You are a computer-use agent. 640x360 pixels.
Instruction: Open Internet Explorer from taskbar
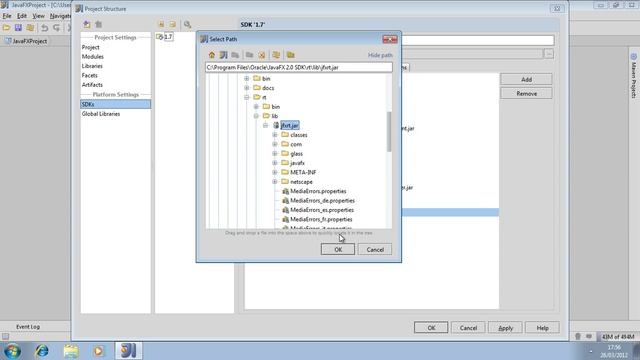click(42, 351)
